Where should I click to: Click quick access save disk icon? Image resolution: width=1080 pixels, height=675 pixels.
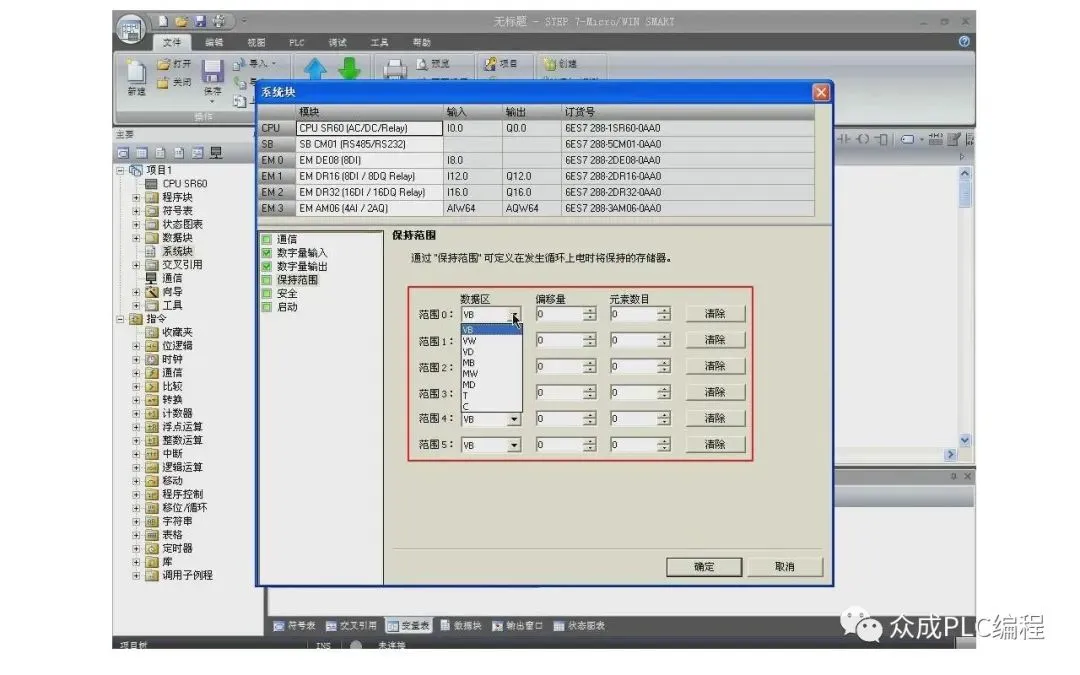coord(200,21)
